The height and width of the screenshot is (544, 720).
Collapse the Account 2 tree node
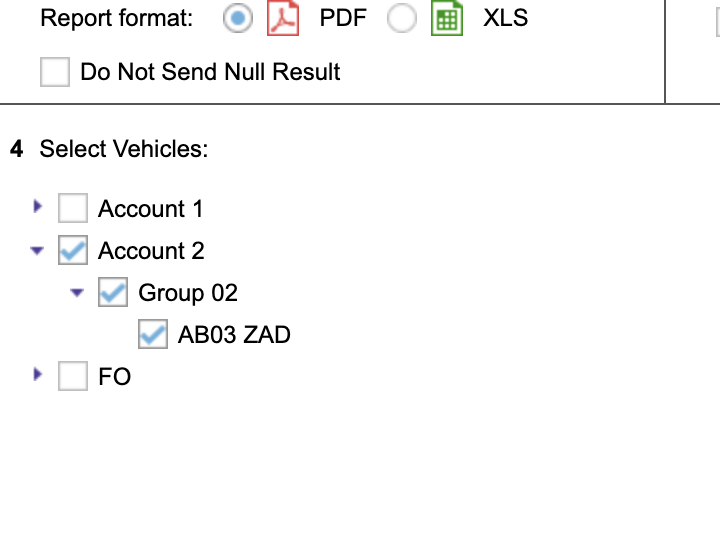click(x=38, y=251)
